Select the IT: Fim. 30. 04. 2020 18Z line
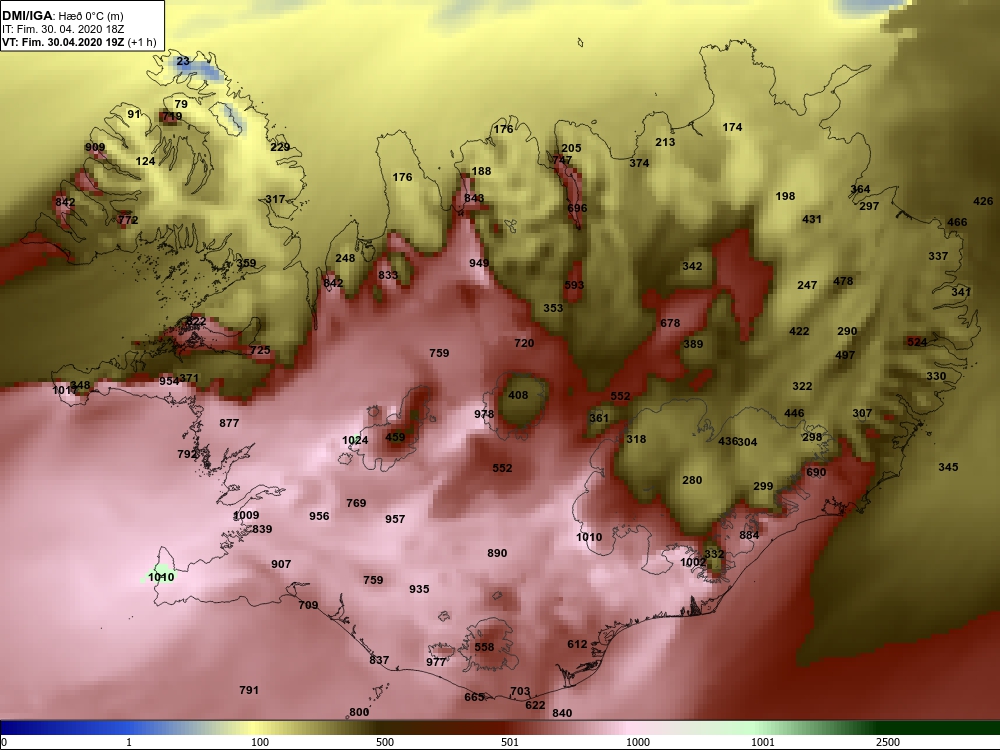 [62, 29]
